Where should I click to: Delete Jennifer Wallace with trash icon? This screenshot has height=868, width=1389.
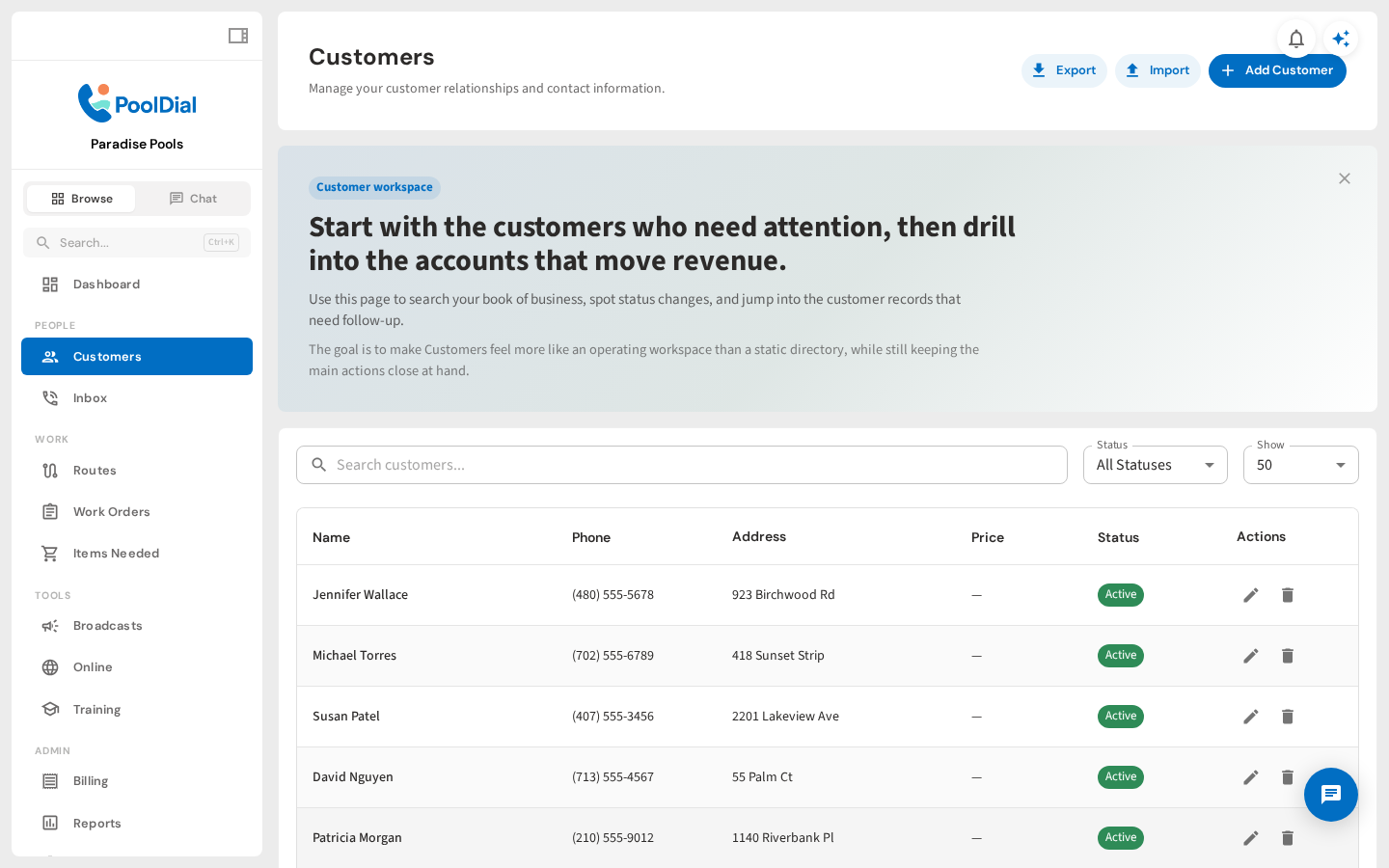tap(1288, 595)
